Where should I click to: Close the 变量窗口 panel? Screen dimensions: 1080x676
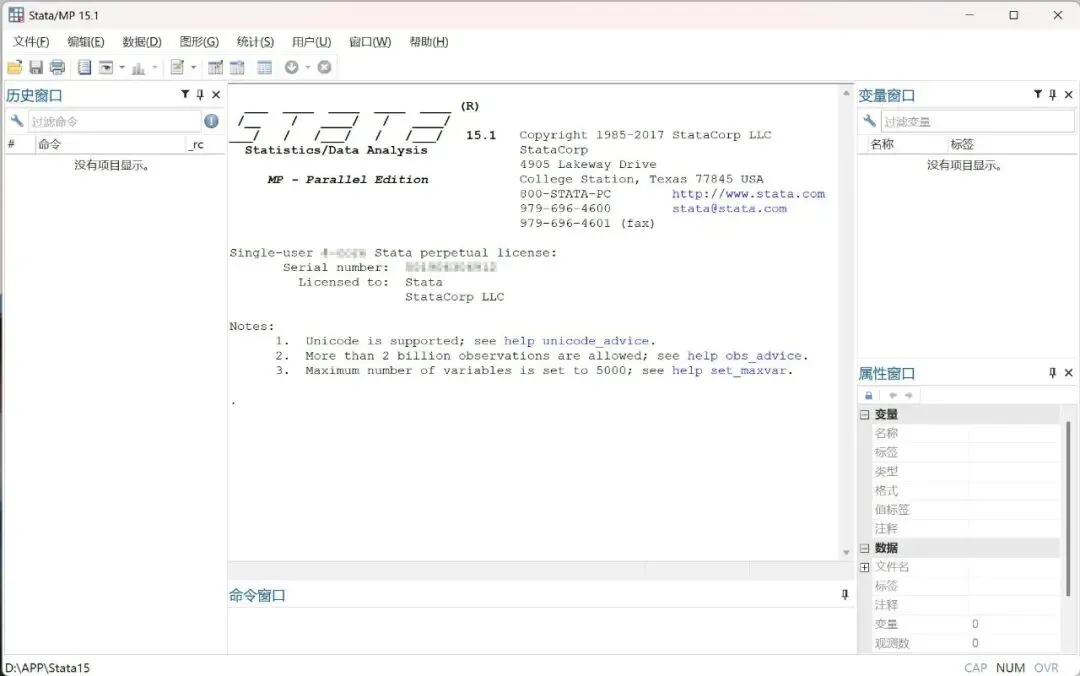coord(1069,95)
